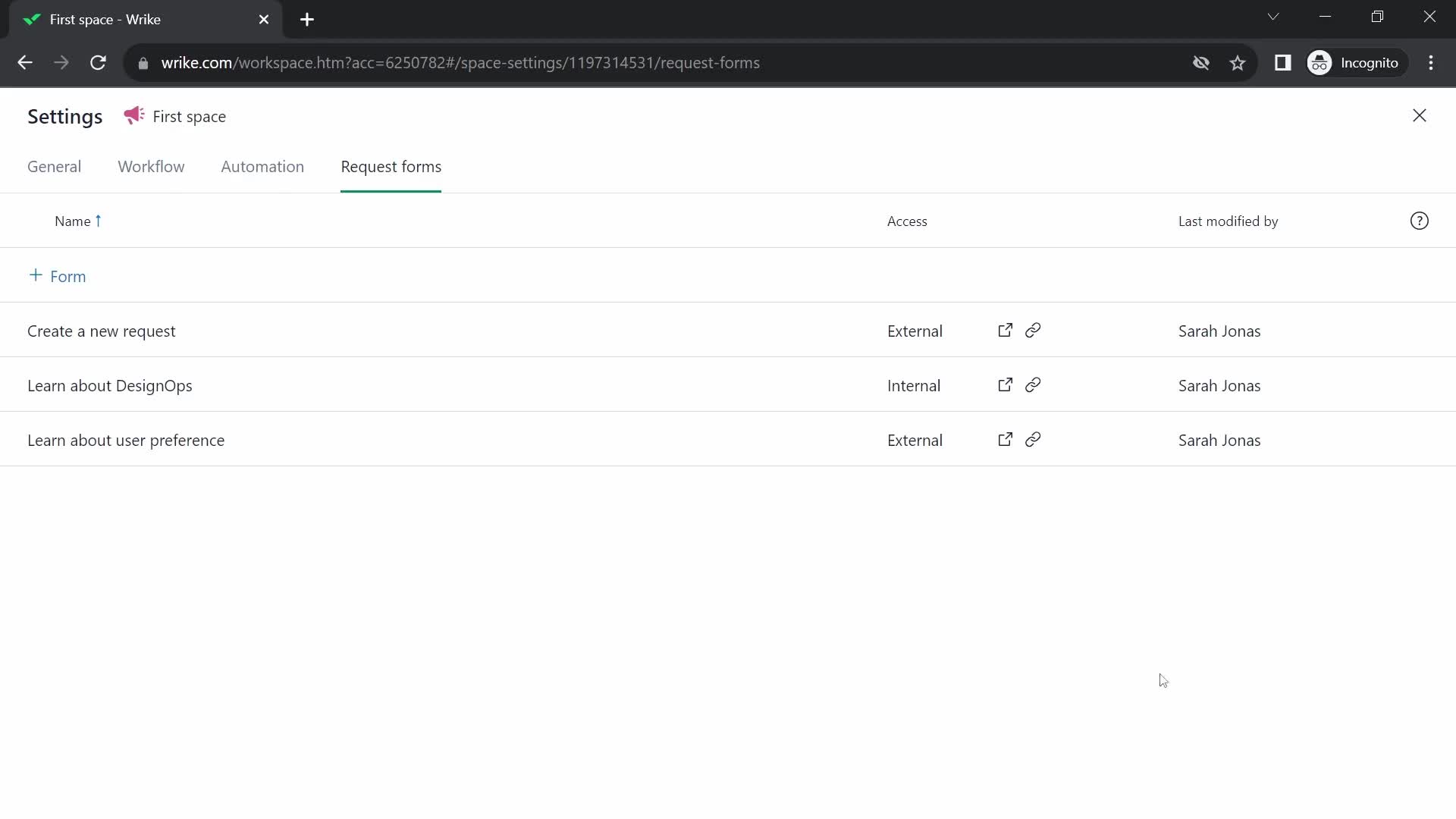The image size is (1456, 819).
Task: Open the Learn about DesignOps form
Action: coord(110,386)
